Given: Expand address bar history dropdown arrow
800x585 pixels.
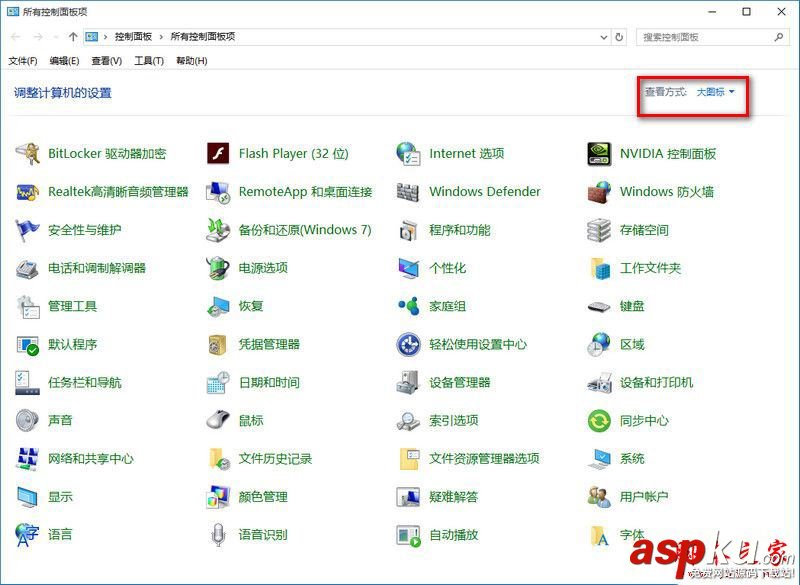Looking at the screenshot, I should click(604, 37).
